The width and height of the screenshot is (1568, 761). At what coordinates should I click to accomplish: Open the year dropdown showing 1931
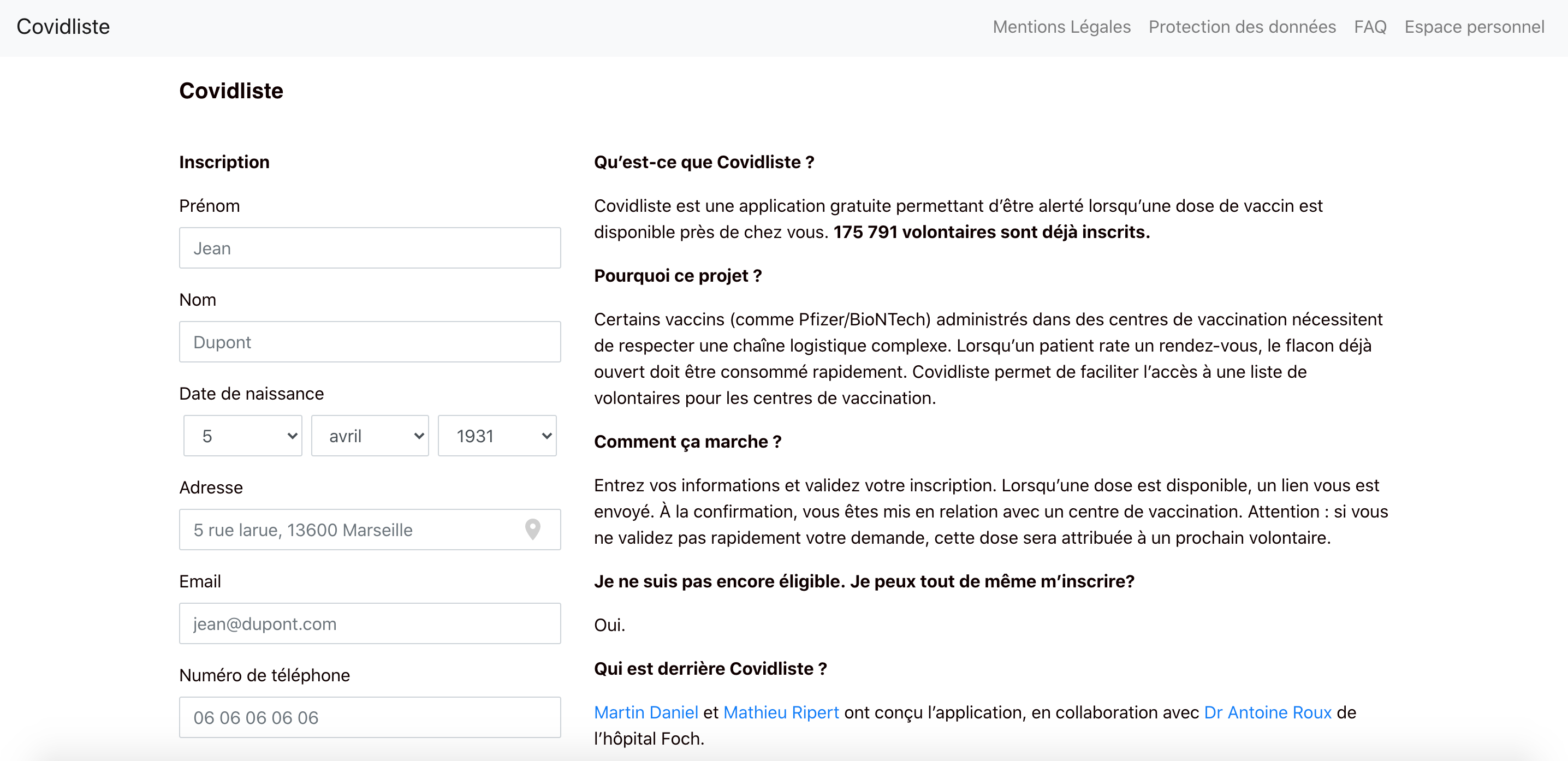tap(497, 435)
